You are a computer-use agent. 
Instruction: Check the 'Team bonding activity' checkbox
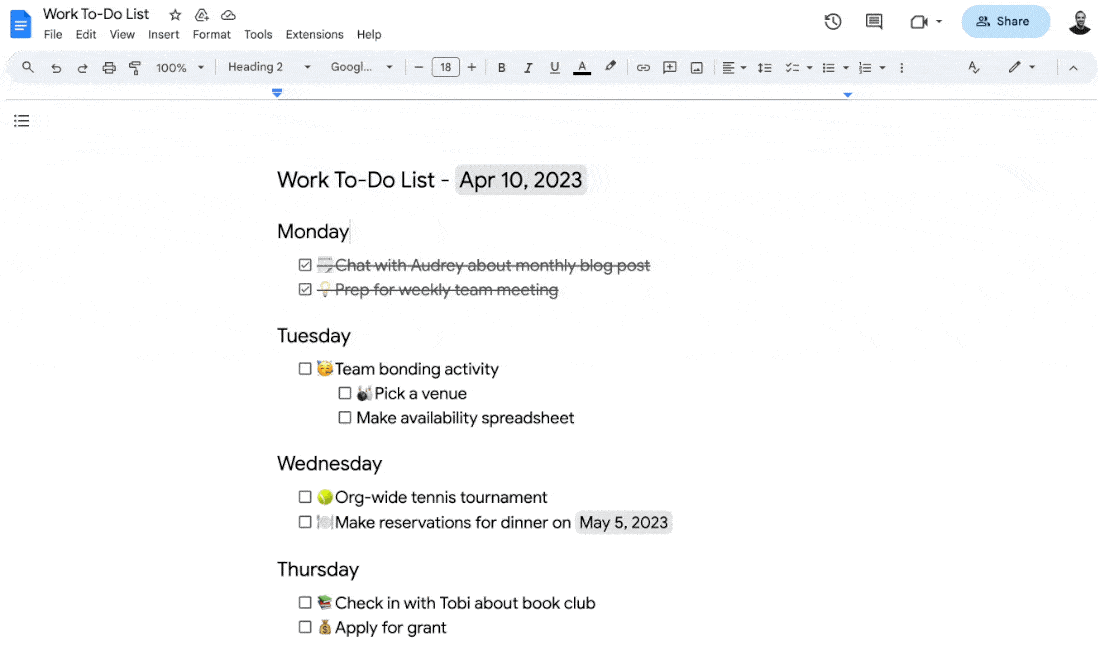point(304,368)
